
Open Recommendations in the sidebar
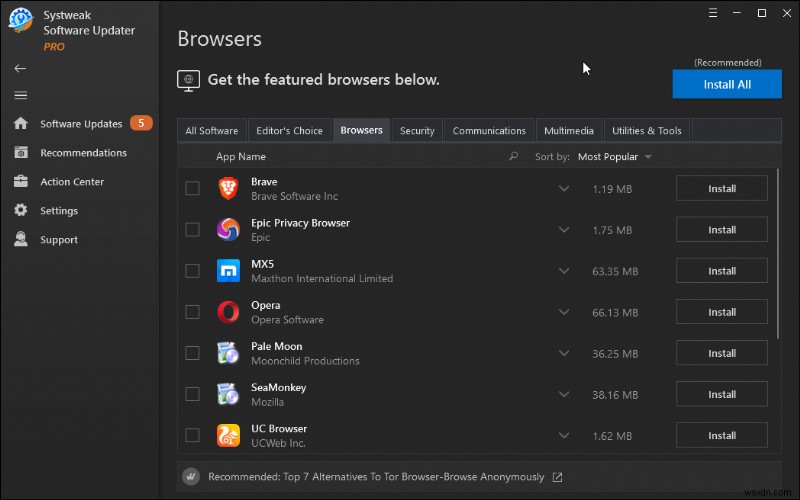(84, 153)
